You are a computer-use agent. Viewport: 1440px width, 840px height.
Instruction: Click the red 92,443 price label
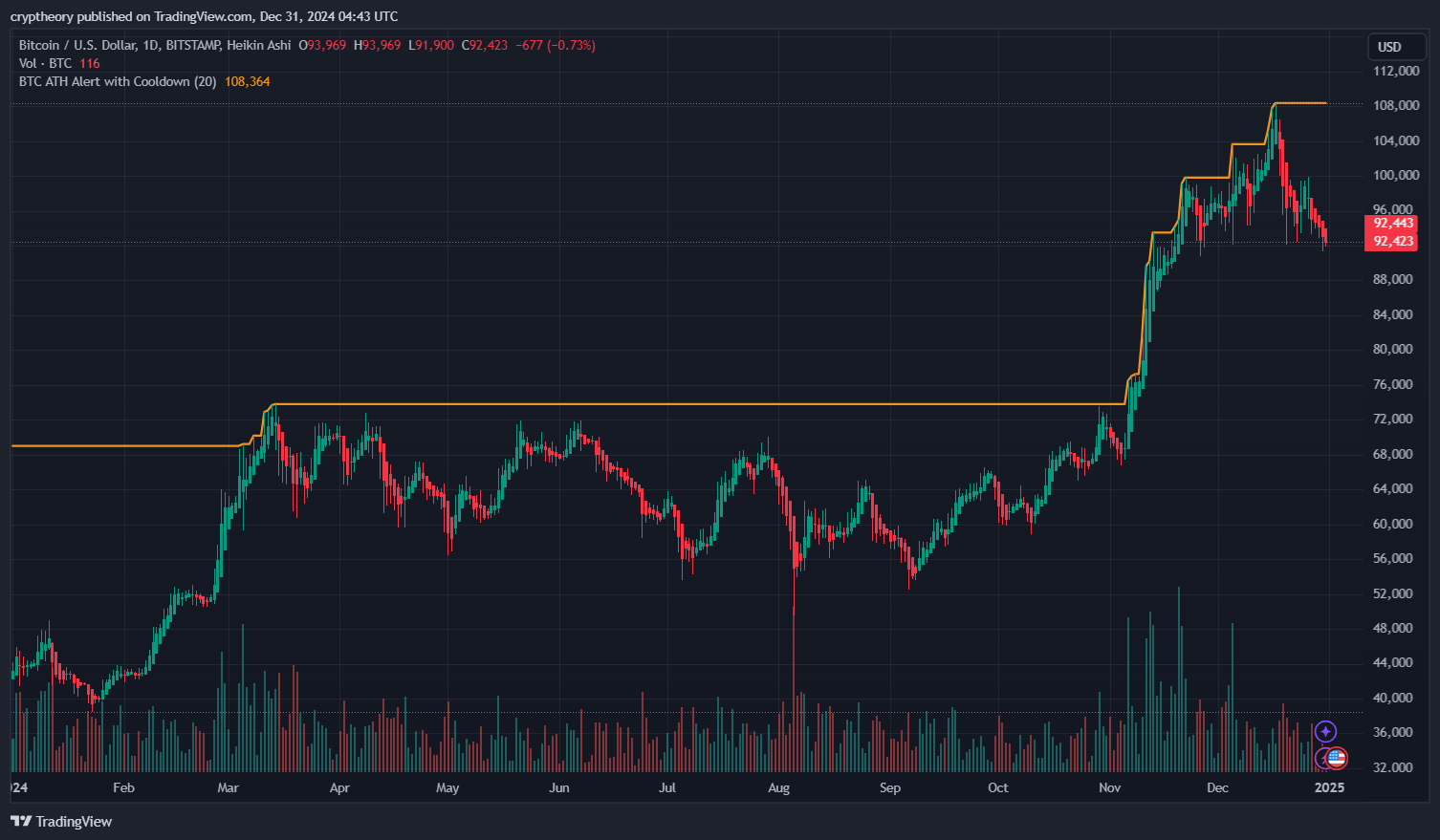1391,224
